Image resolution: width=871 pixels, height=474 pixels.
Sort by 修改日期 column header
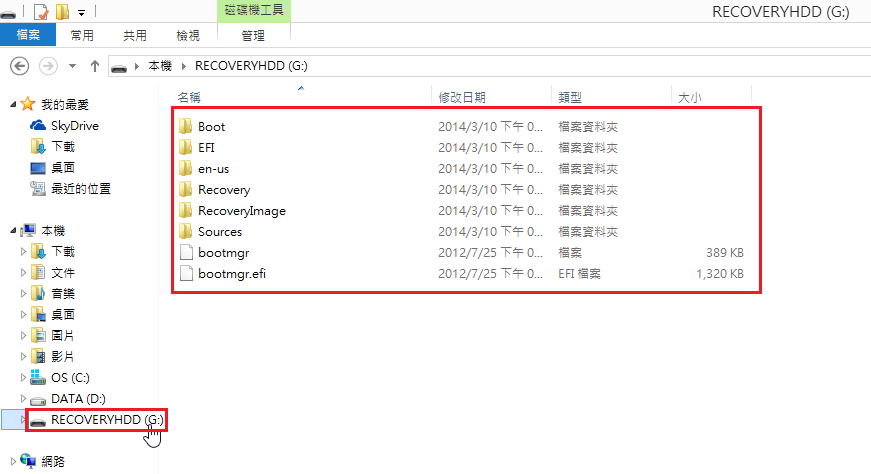click(x=462, y=97)
